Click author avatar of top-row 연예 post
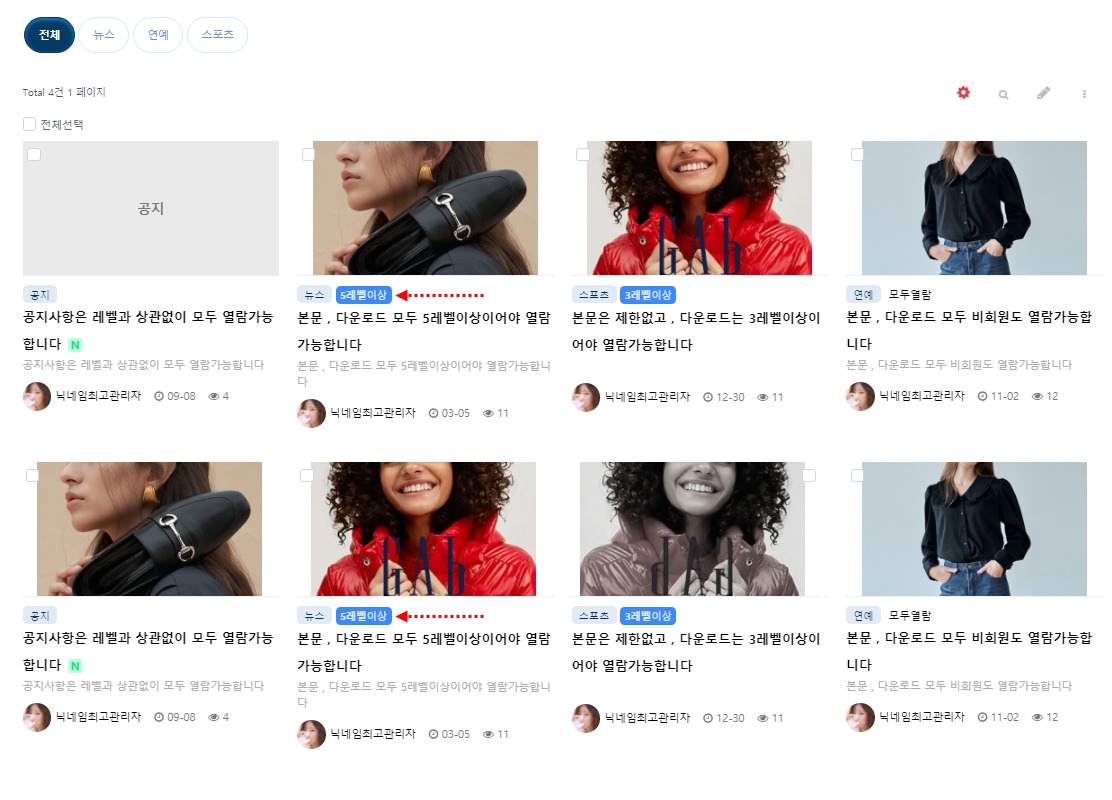This screenshot has width=1112, height=800. (860, 396)
